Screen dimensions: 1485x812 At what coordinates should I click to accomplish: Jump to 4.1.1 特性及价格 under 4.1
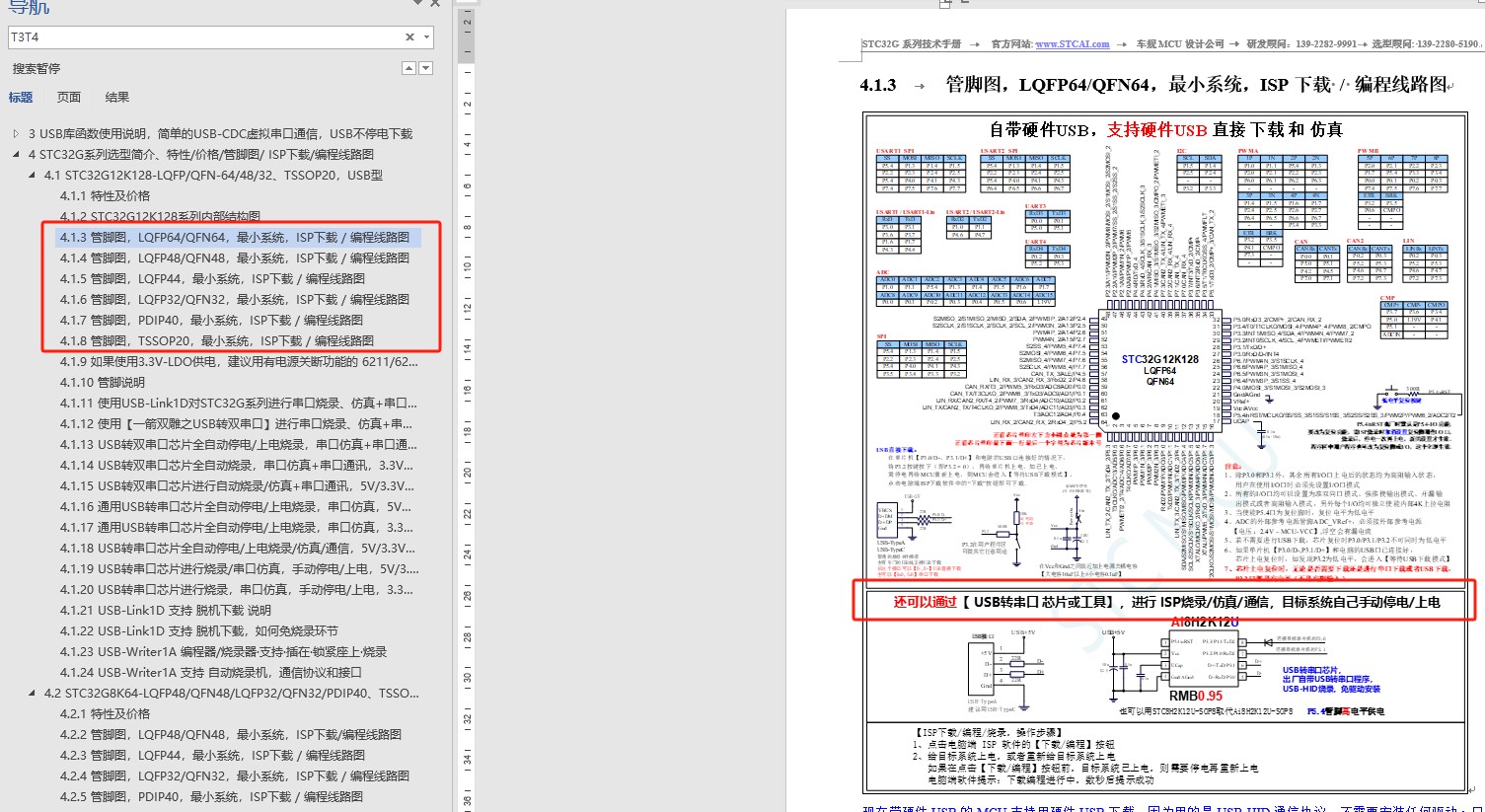(105, 196)
